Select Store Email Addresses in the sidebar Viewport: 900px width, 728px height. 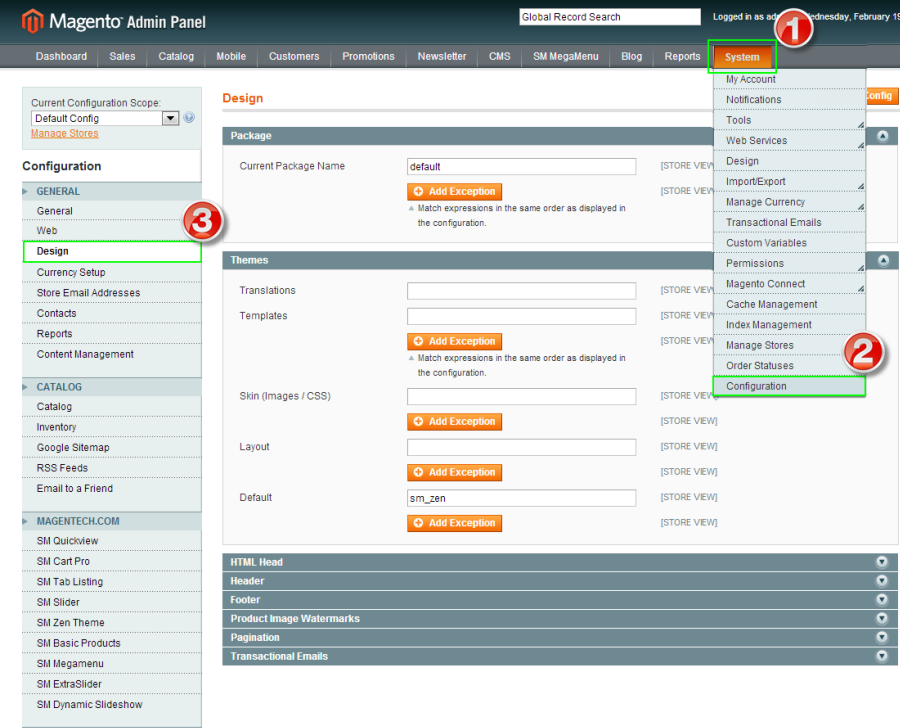pos(112,293)
